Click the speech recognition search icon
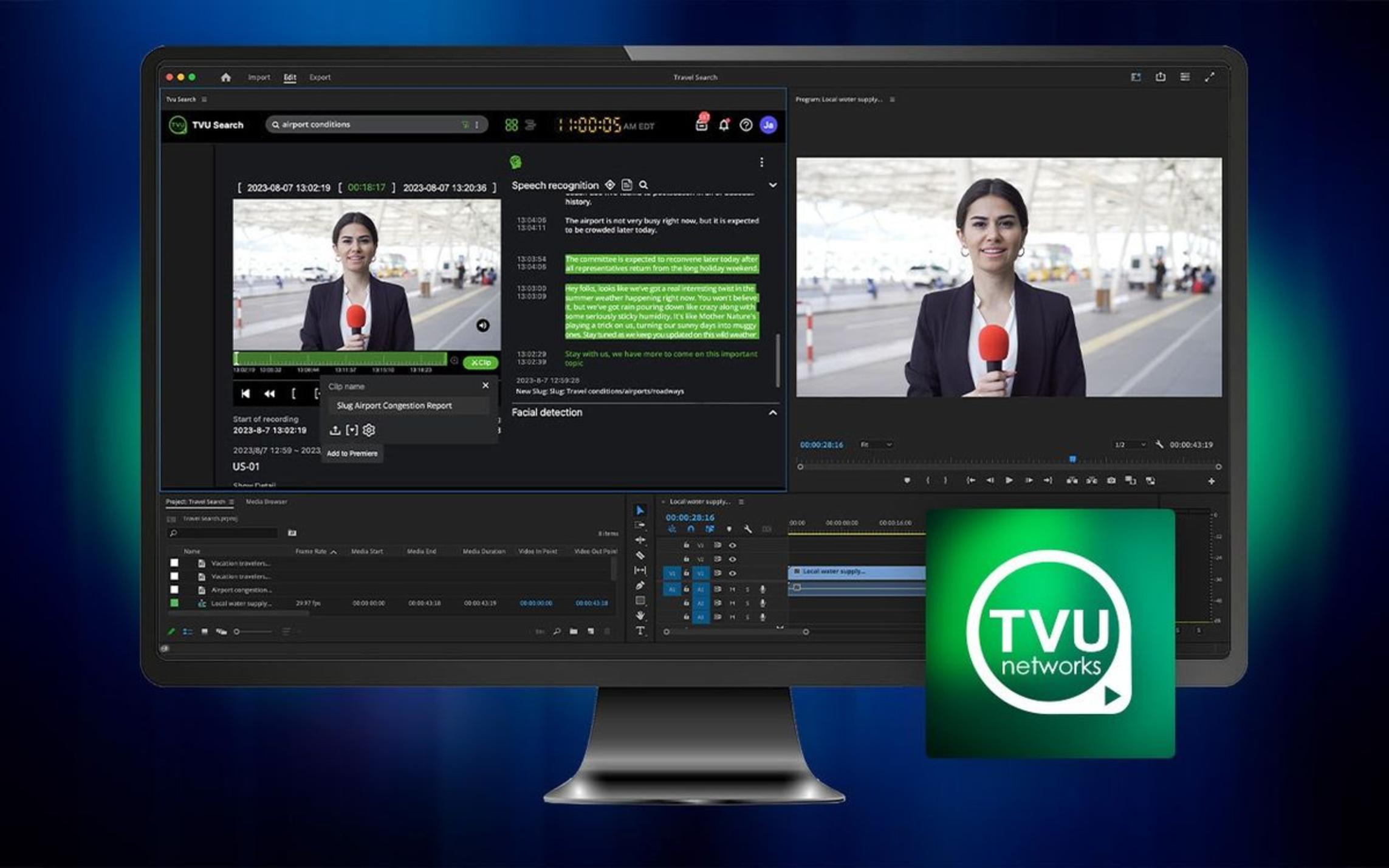The height and width of the screenshot is (868, 1389). pos(643,185)
